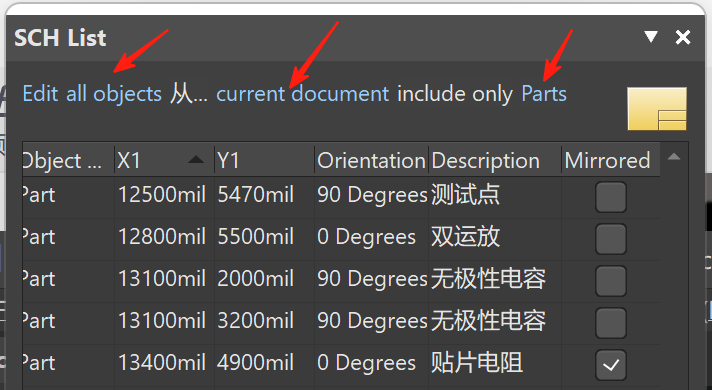Select the Y1 cell "3200mil"
This screenshot has width=712, height=390.
tap(264, 323)
